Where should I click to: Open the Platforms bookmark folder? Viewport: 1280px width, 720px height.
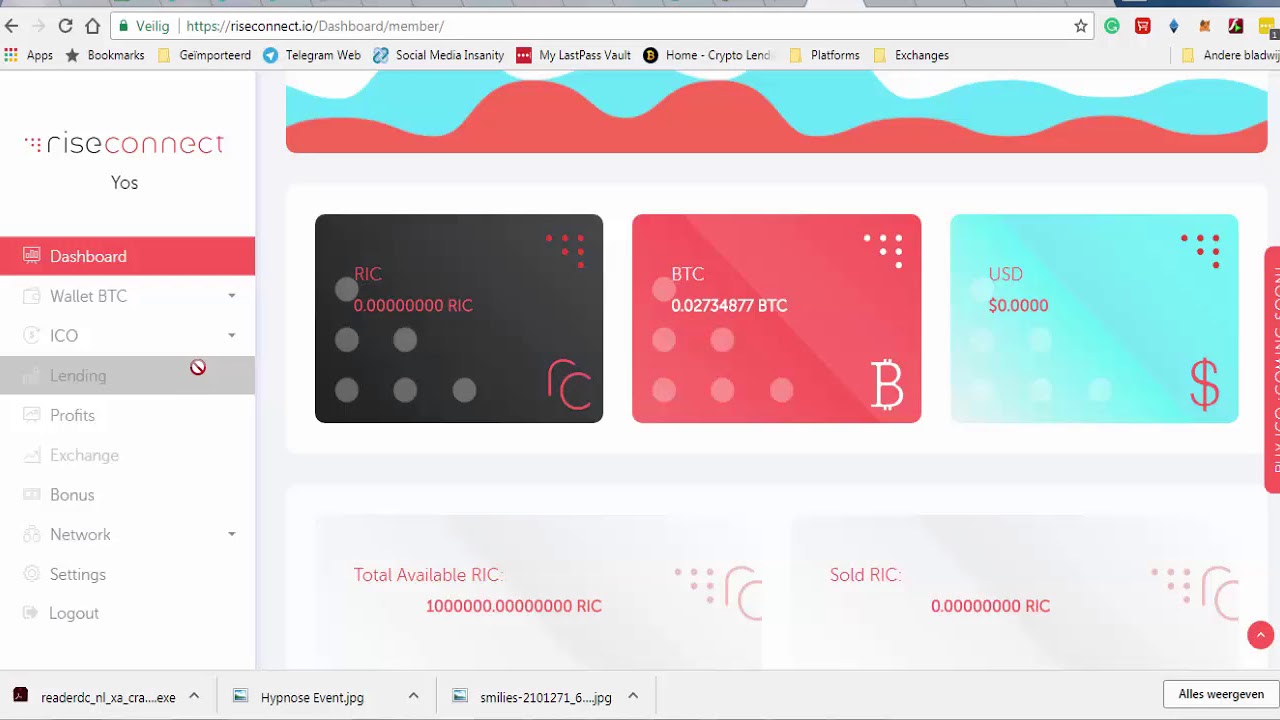point(825,55)
